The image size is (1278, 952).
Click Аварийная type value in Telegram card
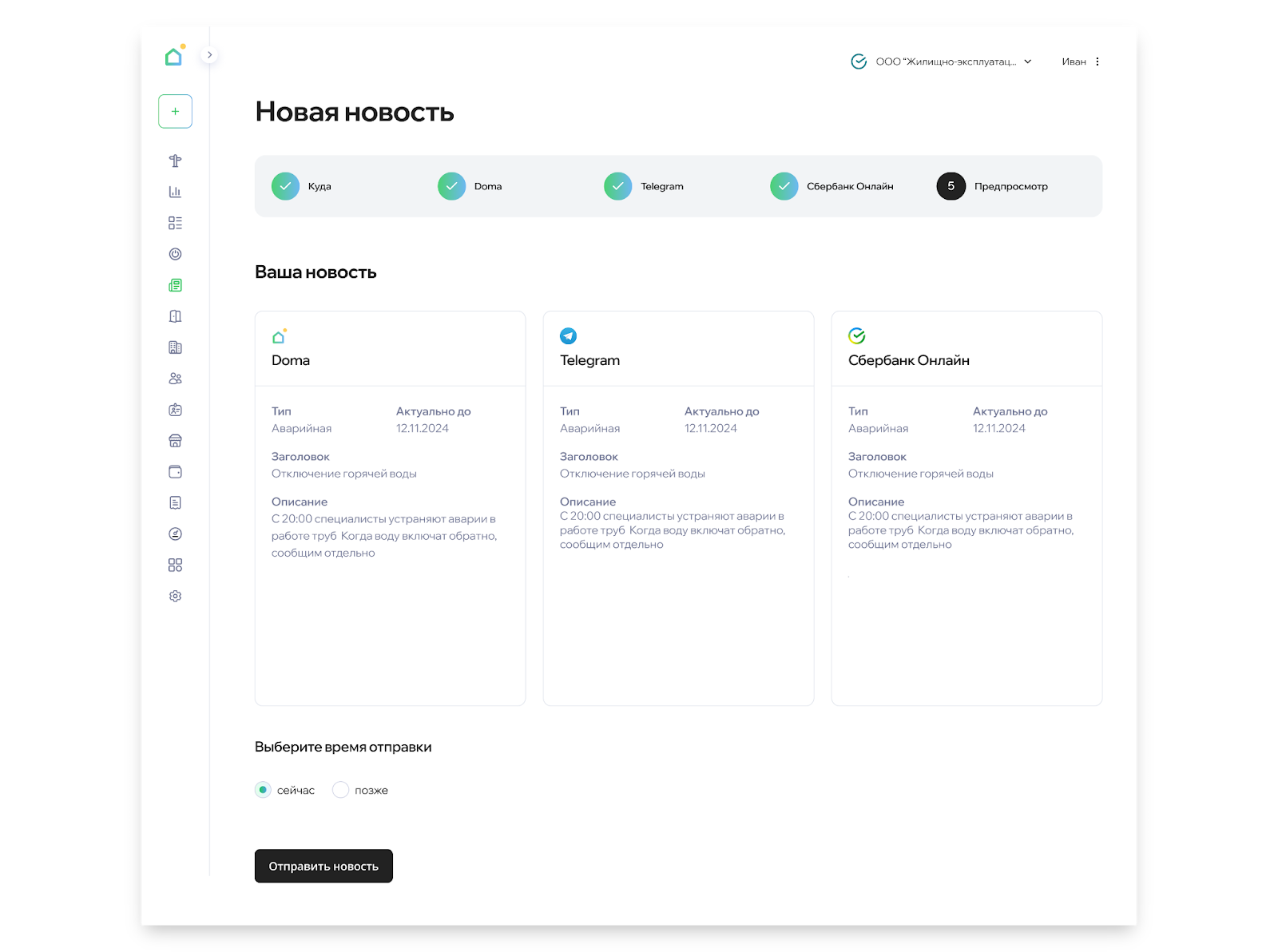[x=589, y=428]
